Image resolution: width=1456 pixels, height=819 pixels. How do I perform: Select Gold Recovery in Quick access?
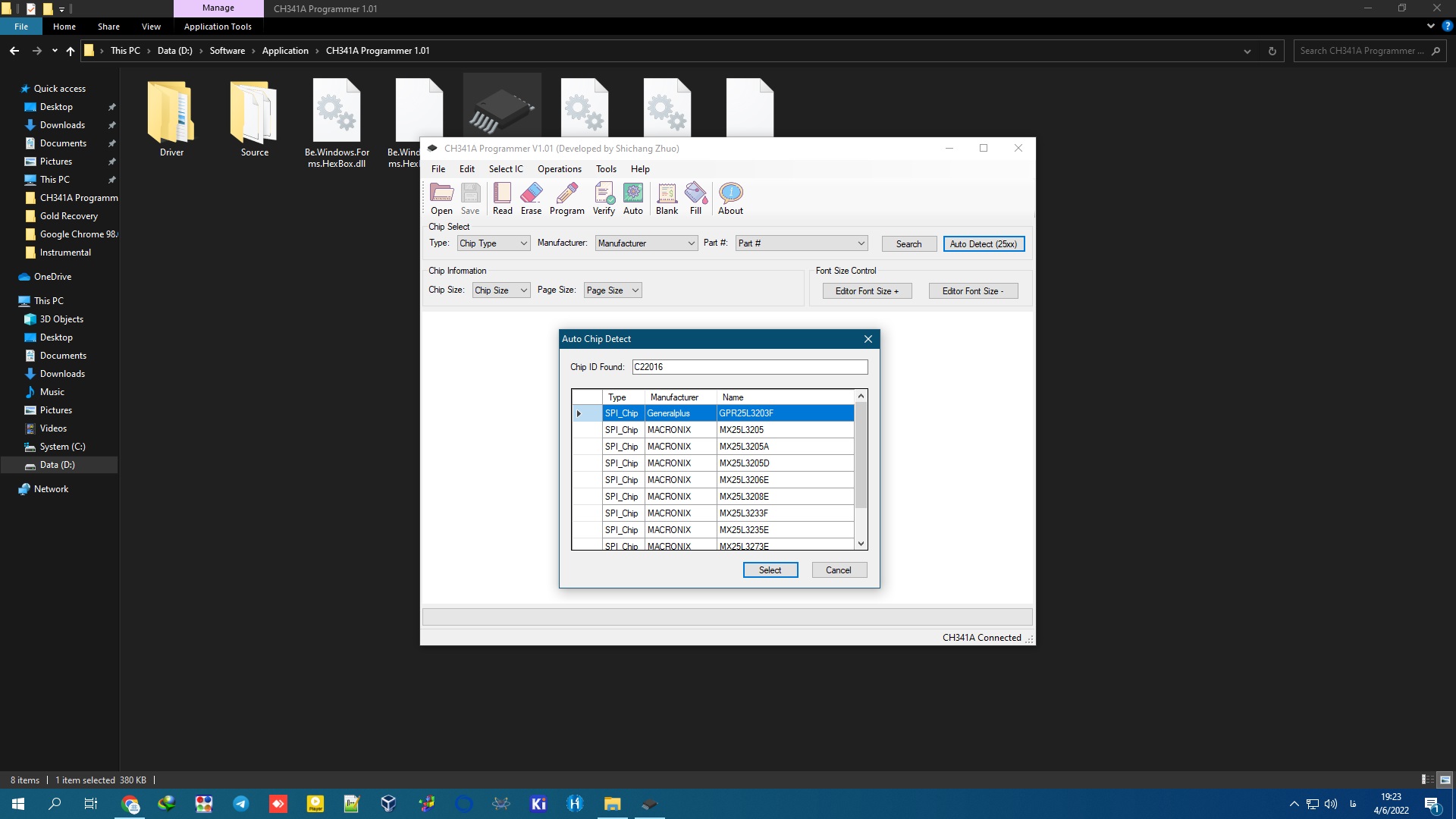pyautogui.click(x=68, y=216)
